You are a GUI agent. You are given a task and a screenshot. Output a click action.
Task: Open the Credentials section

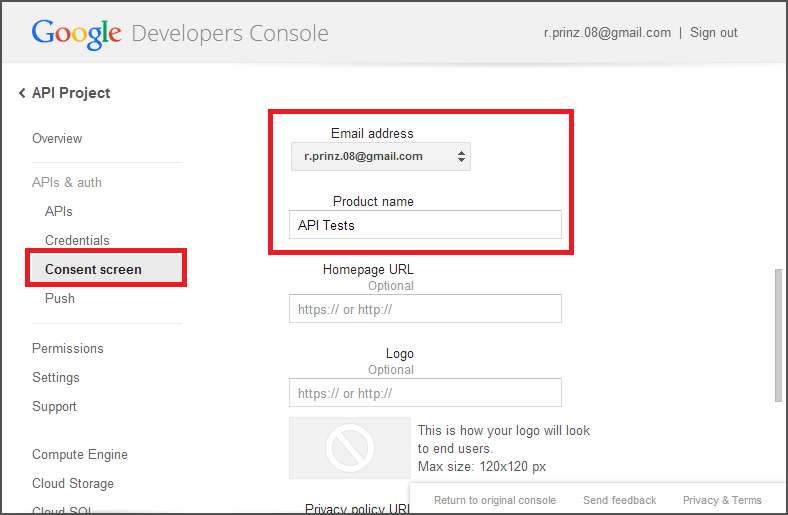point(77,240)
